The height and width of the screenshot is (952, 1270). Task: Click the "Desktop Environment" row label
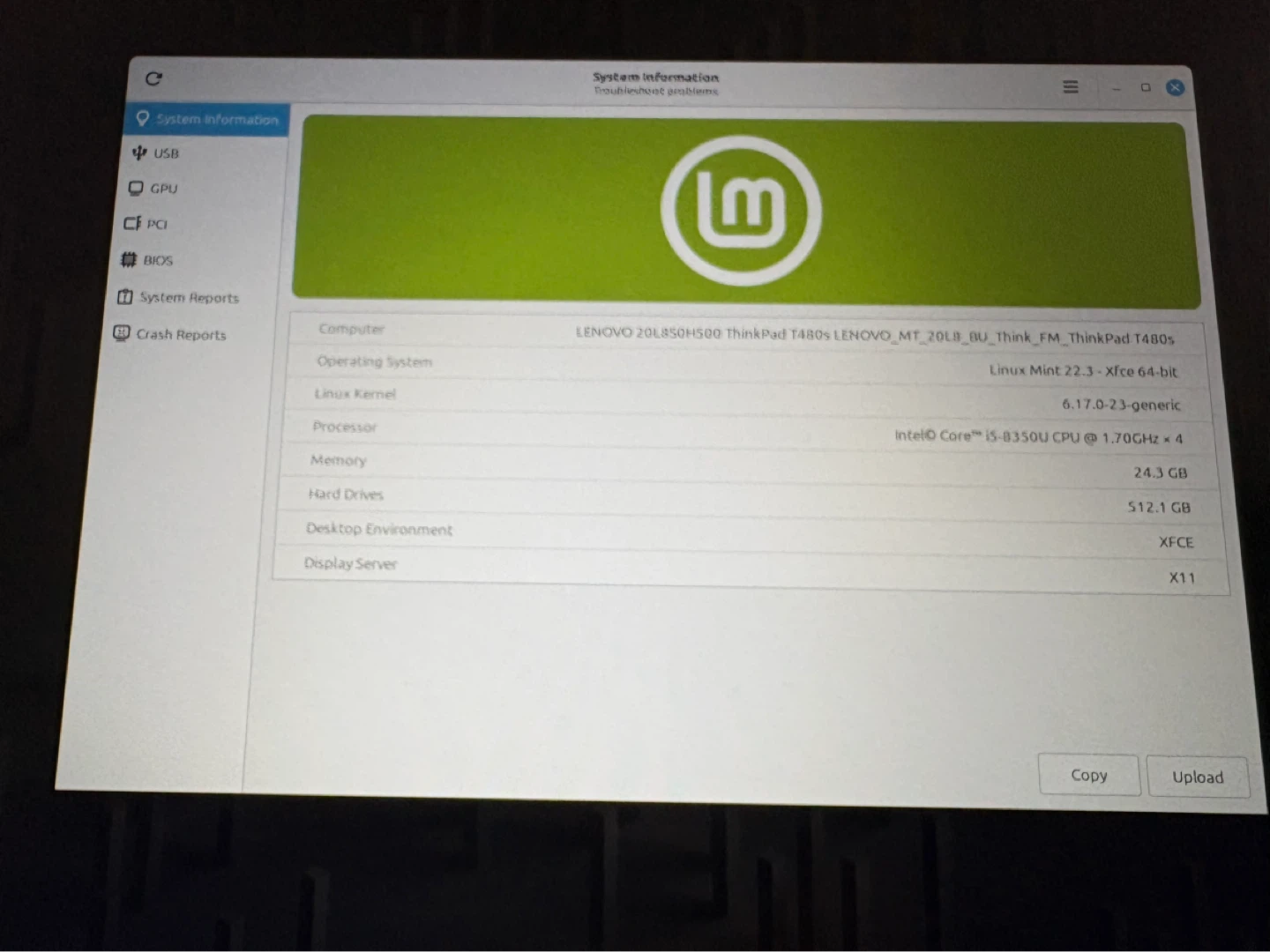(x=379, y=529)
